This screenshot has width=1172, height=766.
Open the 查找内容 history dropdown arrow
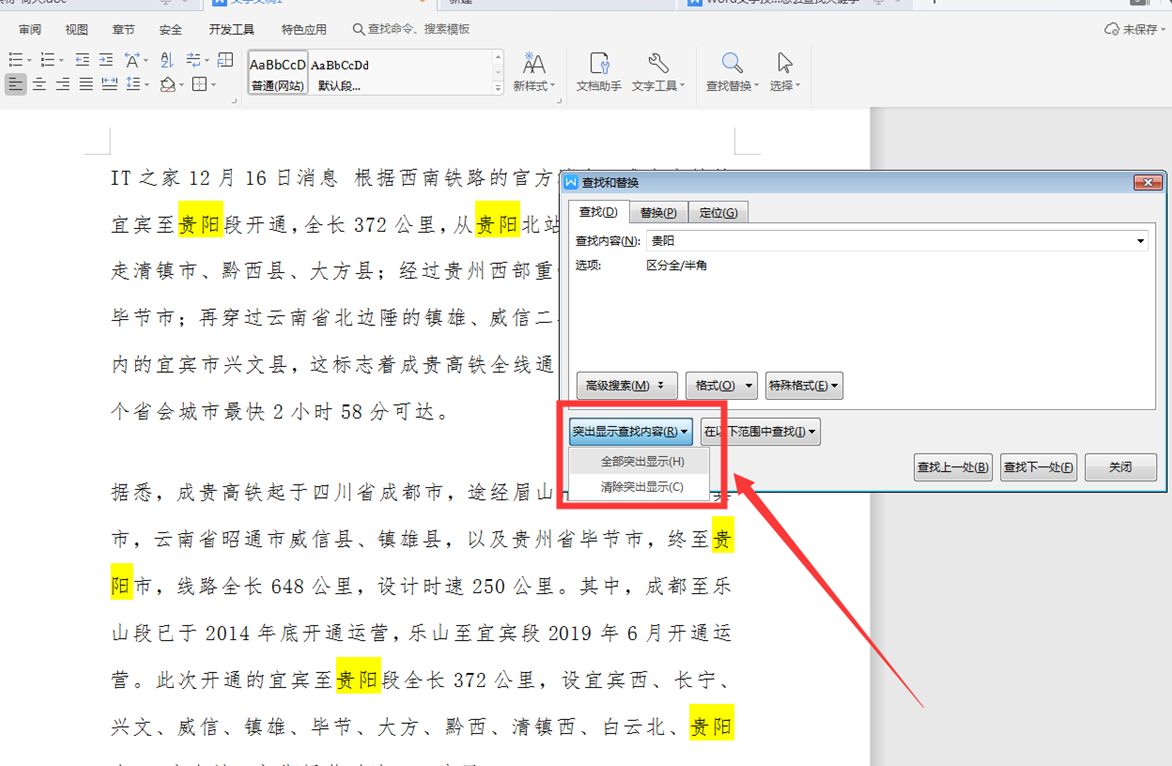click(x=1140, y=241)
